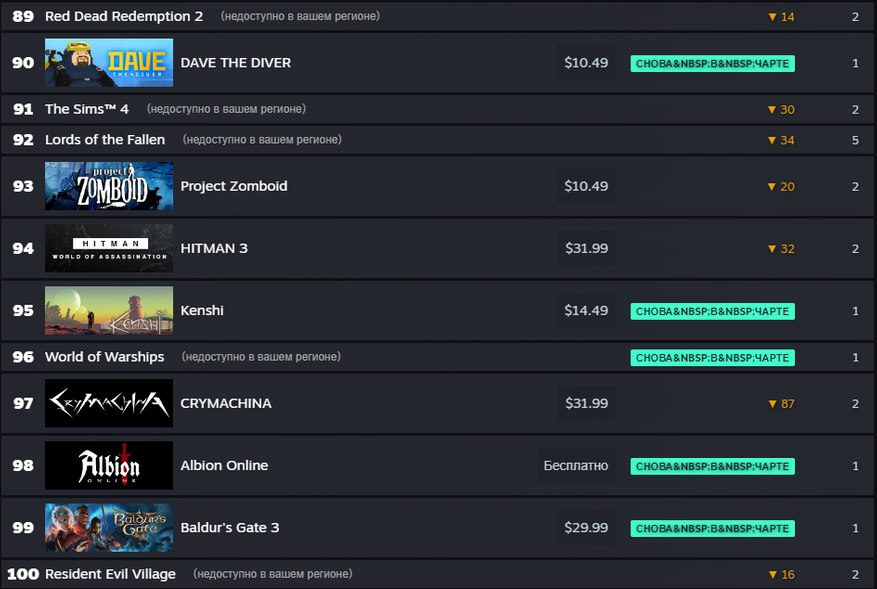Viewport: 877px width, 589px height.
Task: Open the DAVE THE DIVER game thumbnail
Action: pyautogui.click(x=108, y=63)
